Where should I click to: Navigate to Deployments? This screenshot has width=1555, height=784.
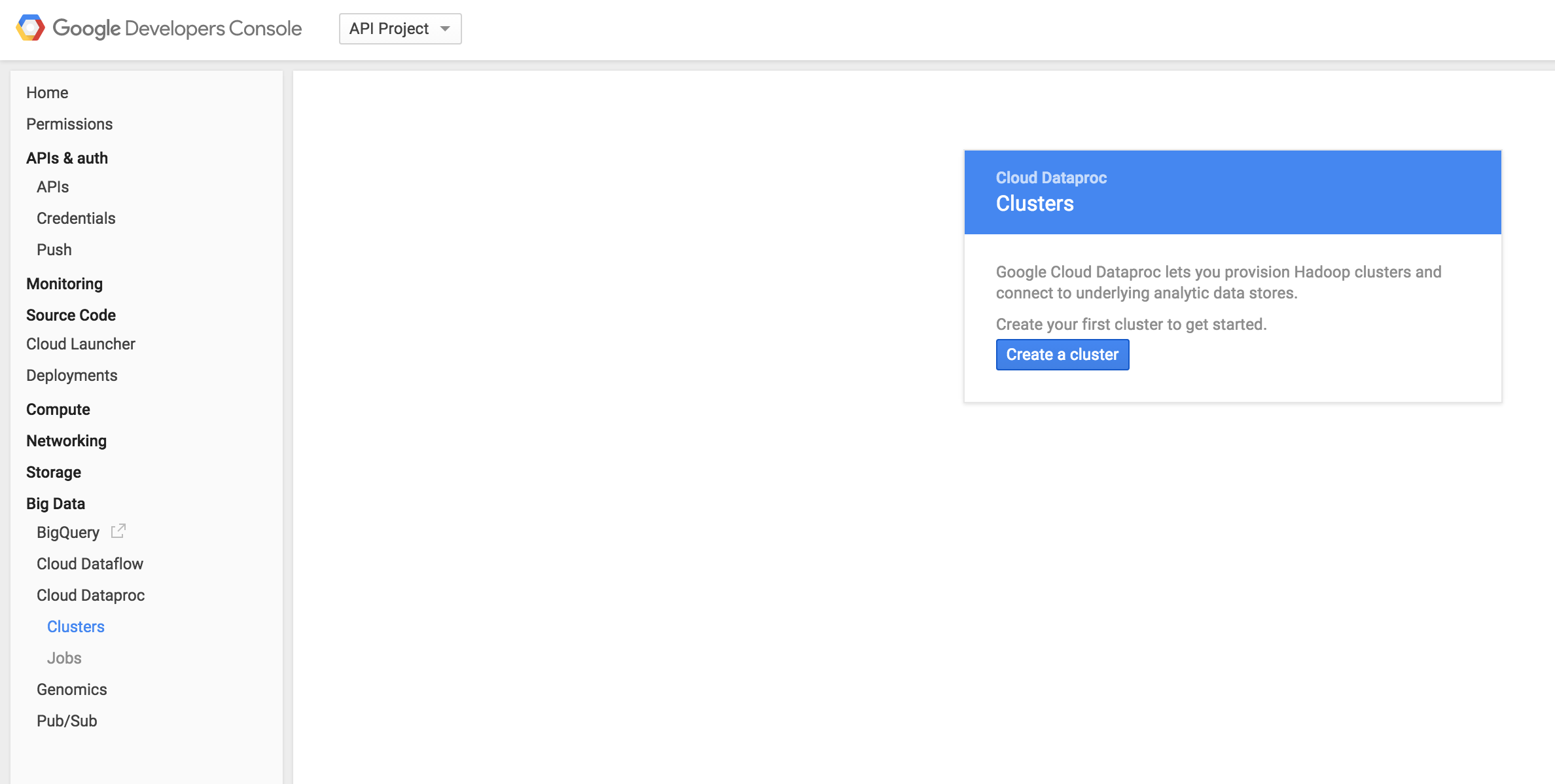72,376
